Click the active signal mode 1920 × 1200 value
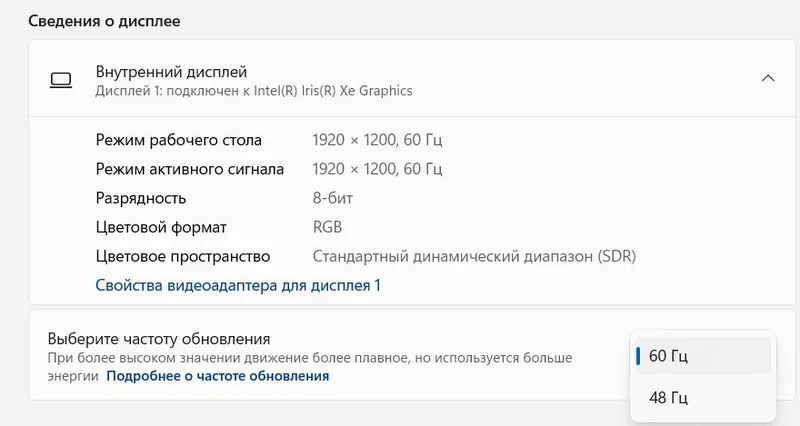Image resolution: width=800 pixels, height=426 pixels. [x=377, y=169]
